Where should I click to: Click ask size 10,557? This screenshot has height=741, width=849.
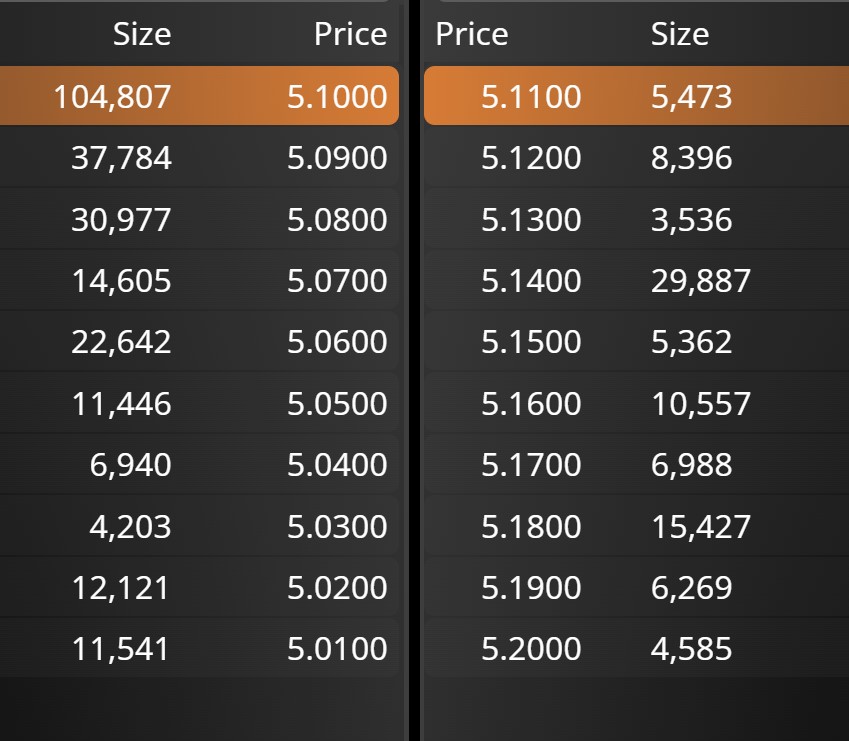(700, 404)
